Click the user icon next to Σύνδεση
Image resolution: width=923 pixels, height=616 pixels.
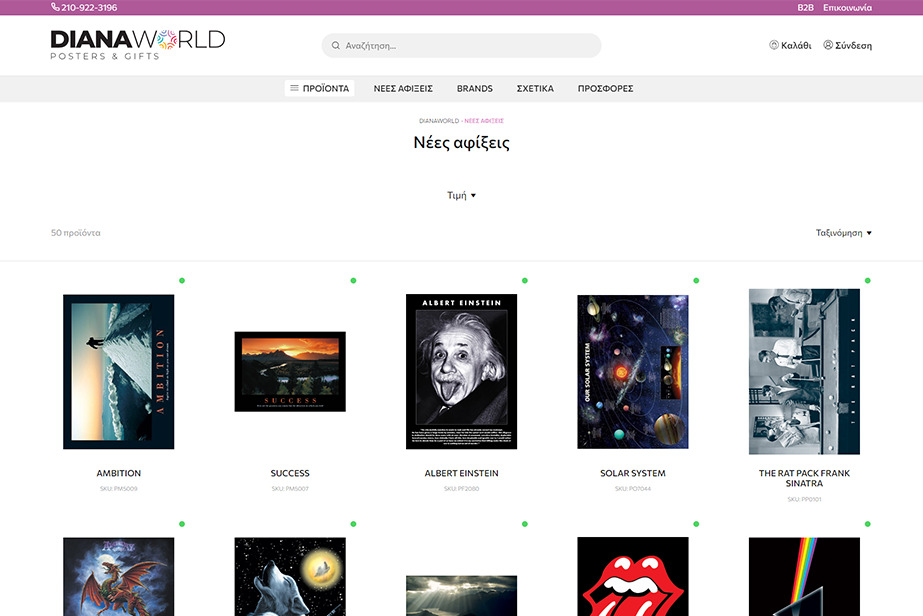(828, 45)
